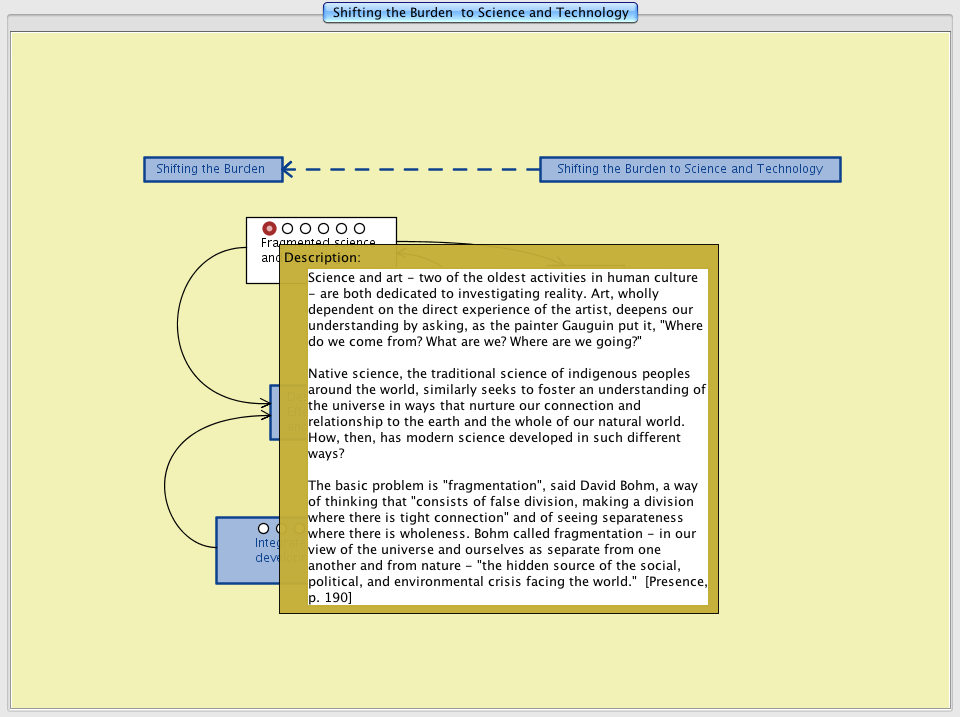Select the red highlighted first circle on Fragmented science node
The width and height of the screenshot is (960, 717).
(x=269, y=228)
